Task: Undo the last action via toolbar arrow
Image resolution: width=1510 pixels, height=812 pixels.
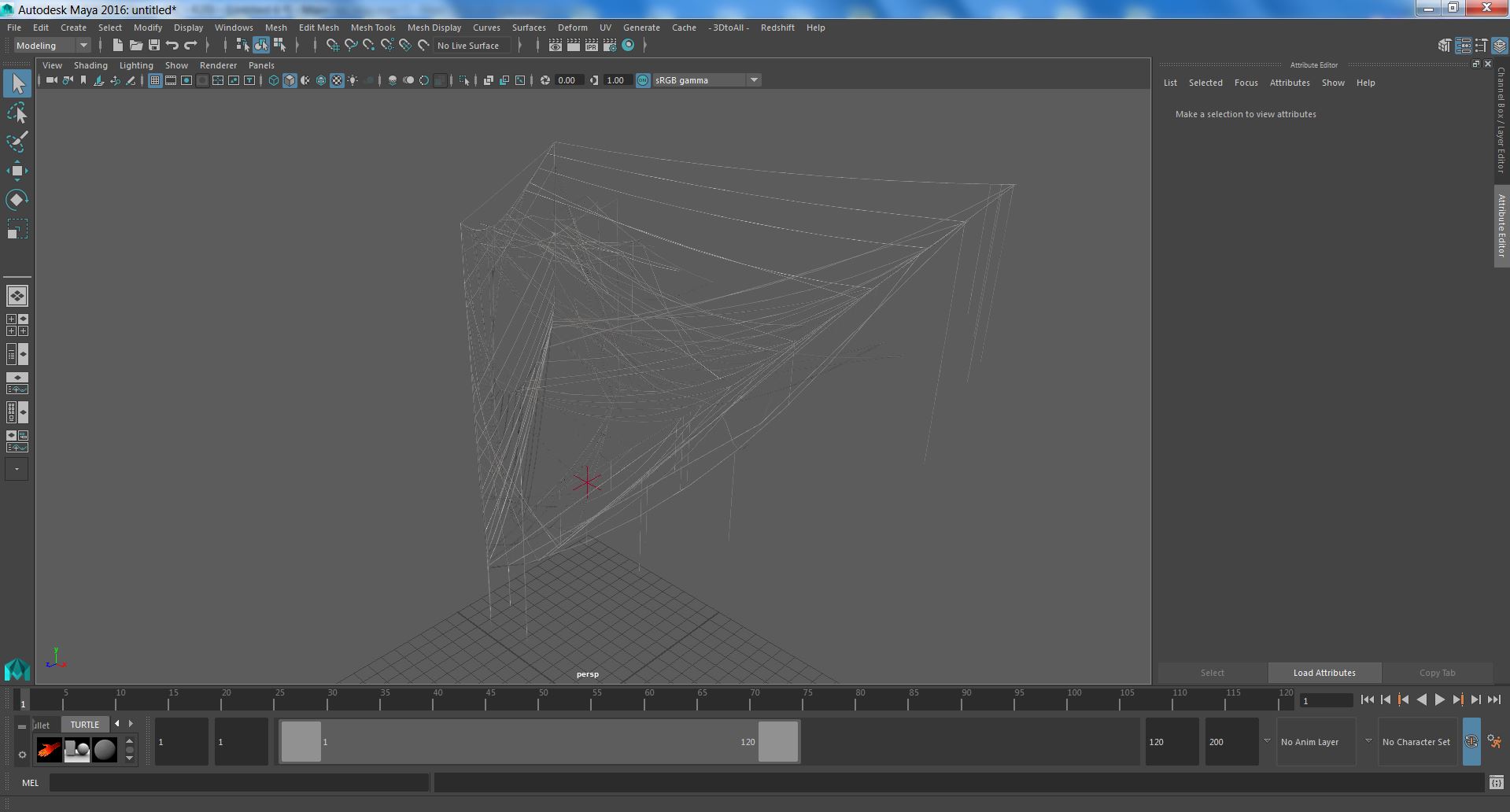Action: point(172,46)
